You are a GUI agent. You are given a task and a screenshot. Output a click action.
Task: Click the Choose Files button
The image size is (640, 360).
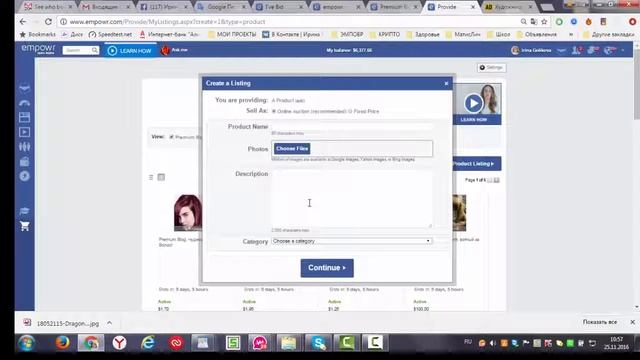(x=292, y=149)
